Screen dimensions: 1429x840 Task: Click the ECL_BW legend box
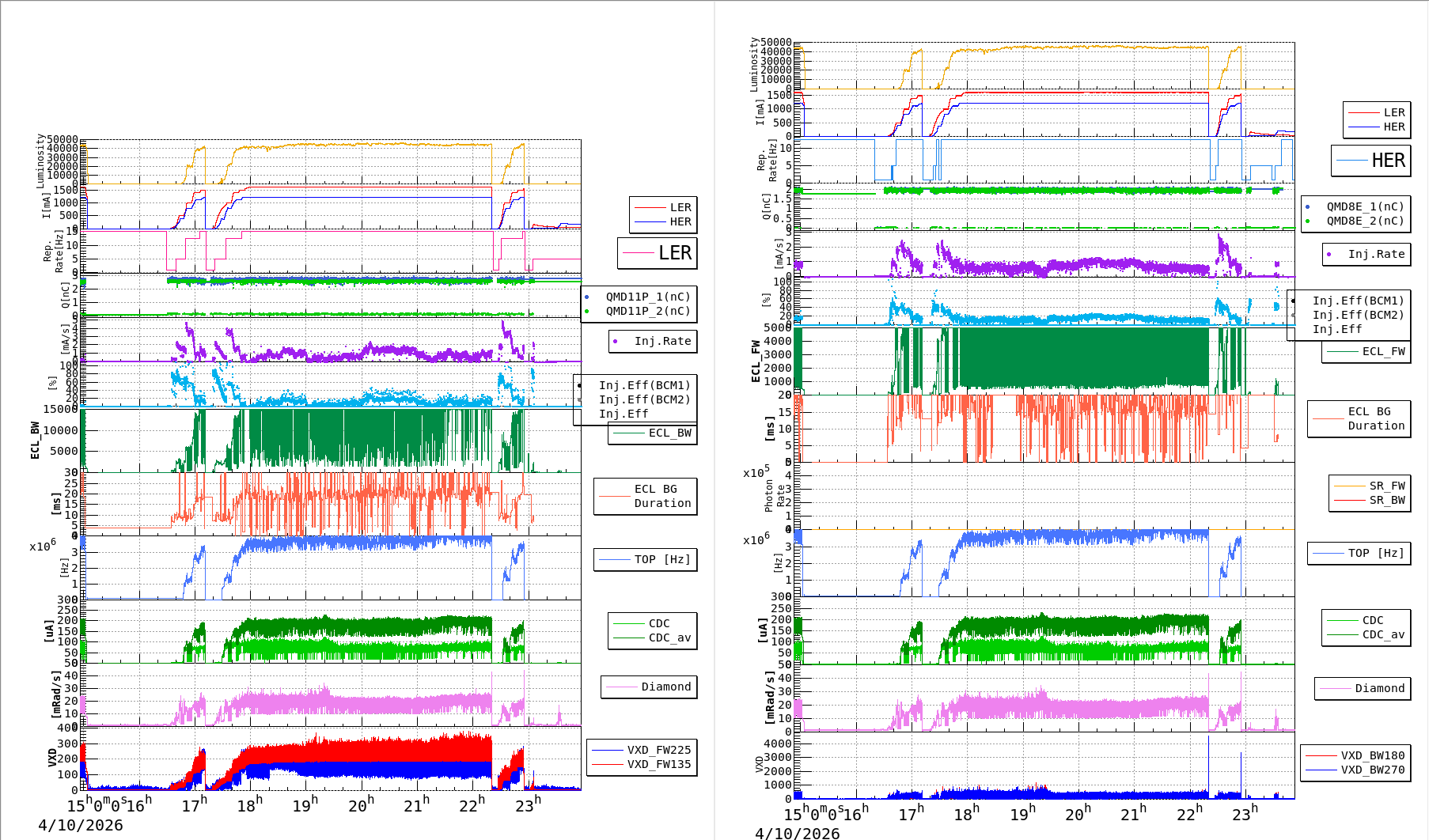tap(653, 433)
